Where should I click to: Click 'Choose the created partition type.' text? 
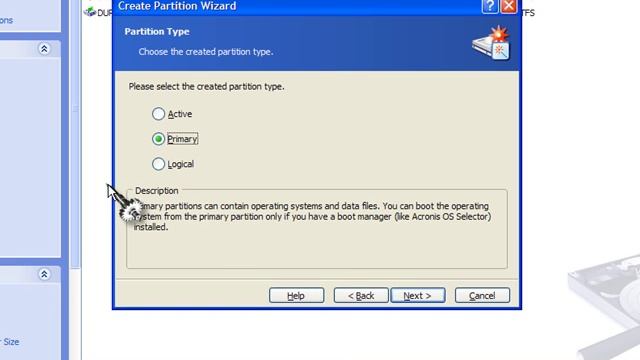pyautogui.click(x=206, y=52)
